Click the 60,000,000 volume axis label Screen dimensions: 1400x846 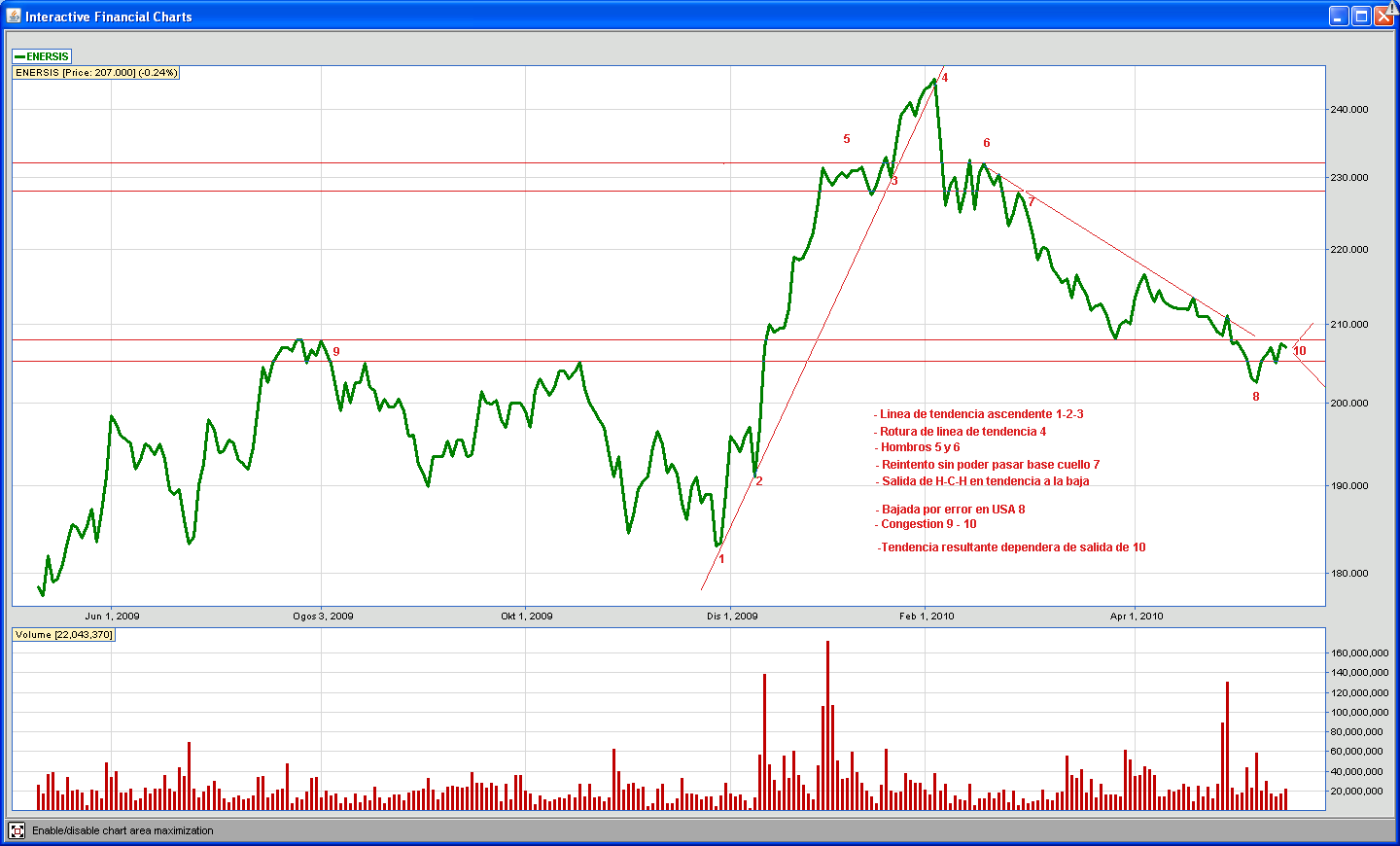(x=1357, y=752)
